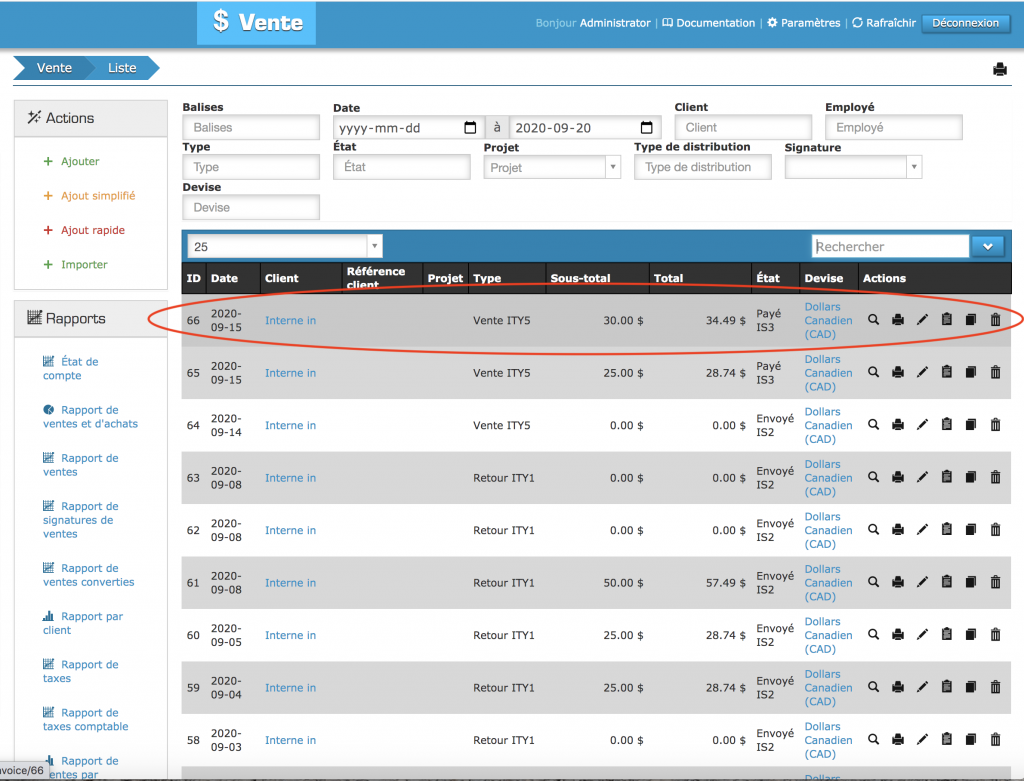
Task: Print sale 65 using its printer icon
Action: pyautogui.click(x=898, y=372)
